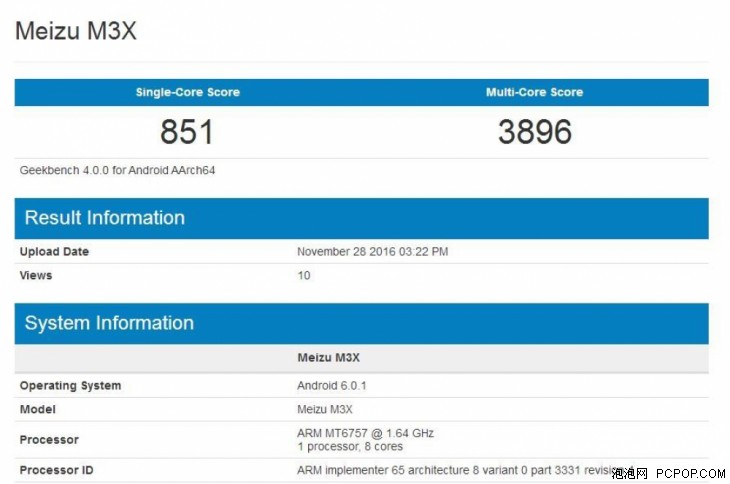Click the Result Information section header
This screenshot has height=484, width=730.
105,218
